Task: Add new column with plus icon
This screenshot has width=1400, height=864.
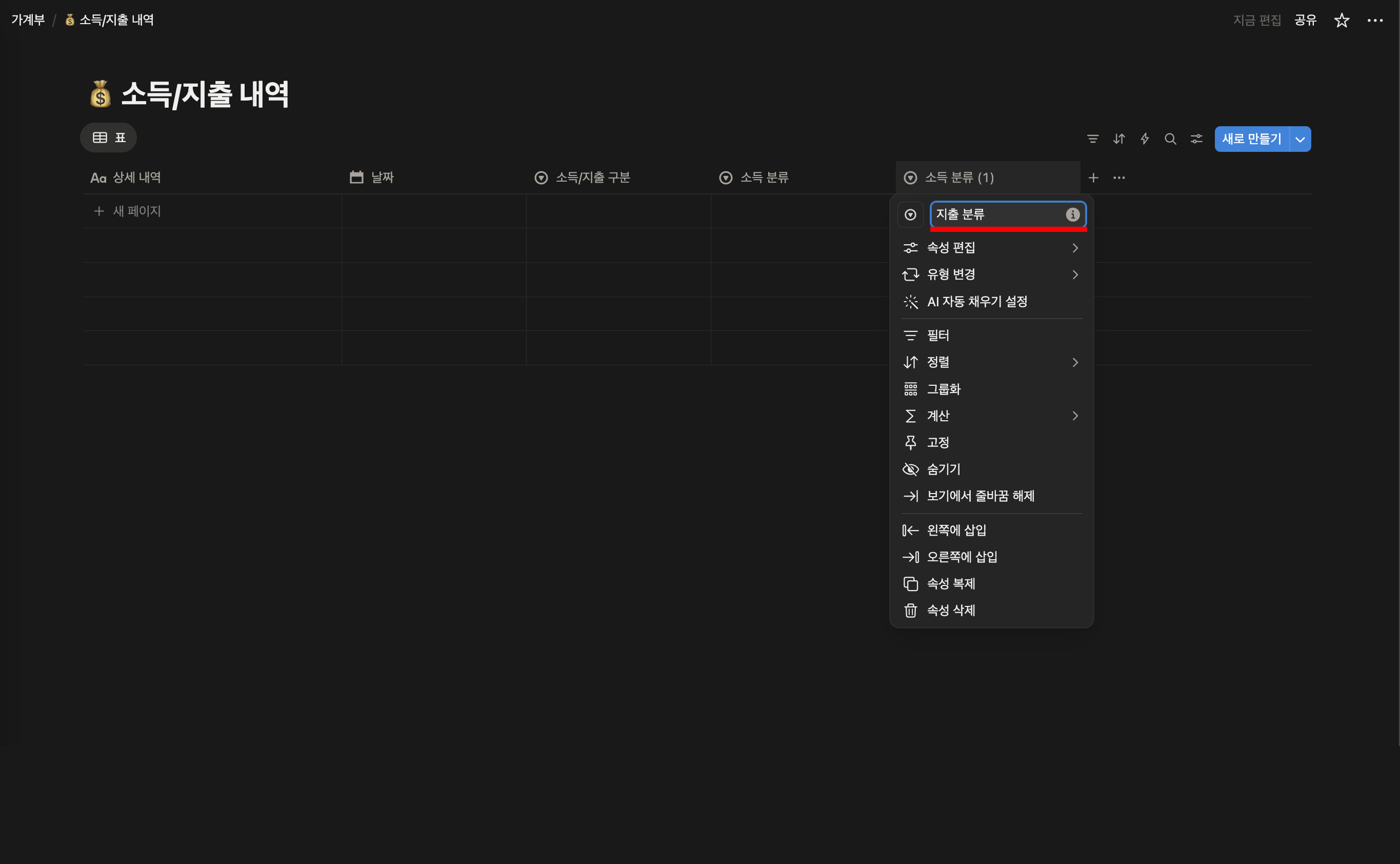Action: click(1093, 178)
